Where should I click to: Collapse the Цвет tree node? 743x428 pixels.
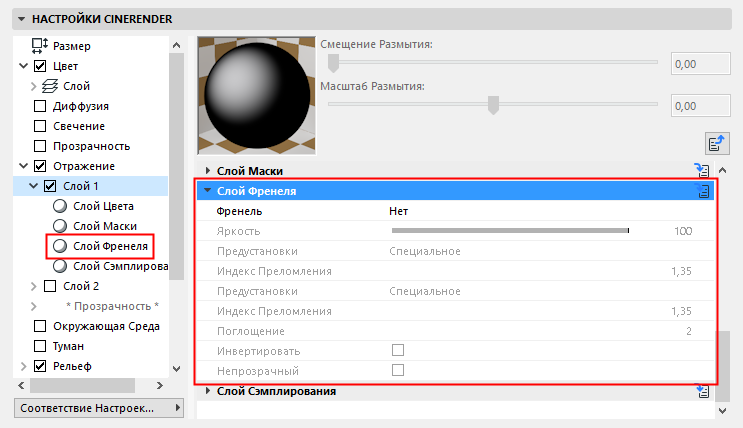(x=23, y=66)
